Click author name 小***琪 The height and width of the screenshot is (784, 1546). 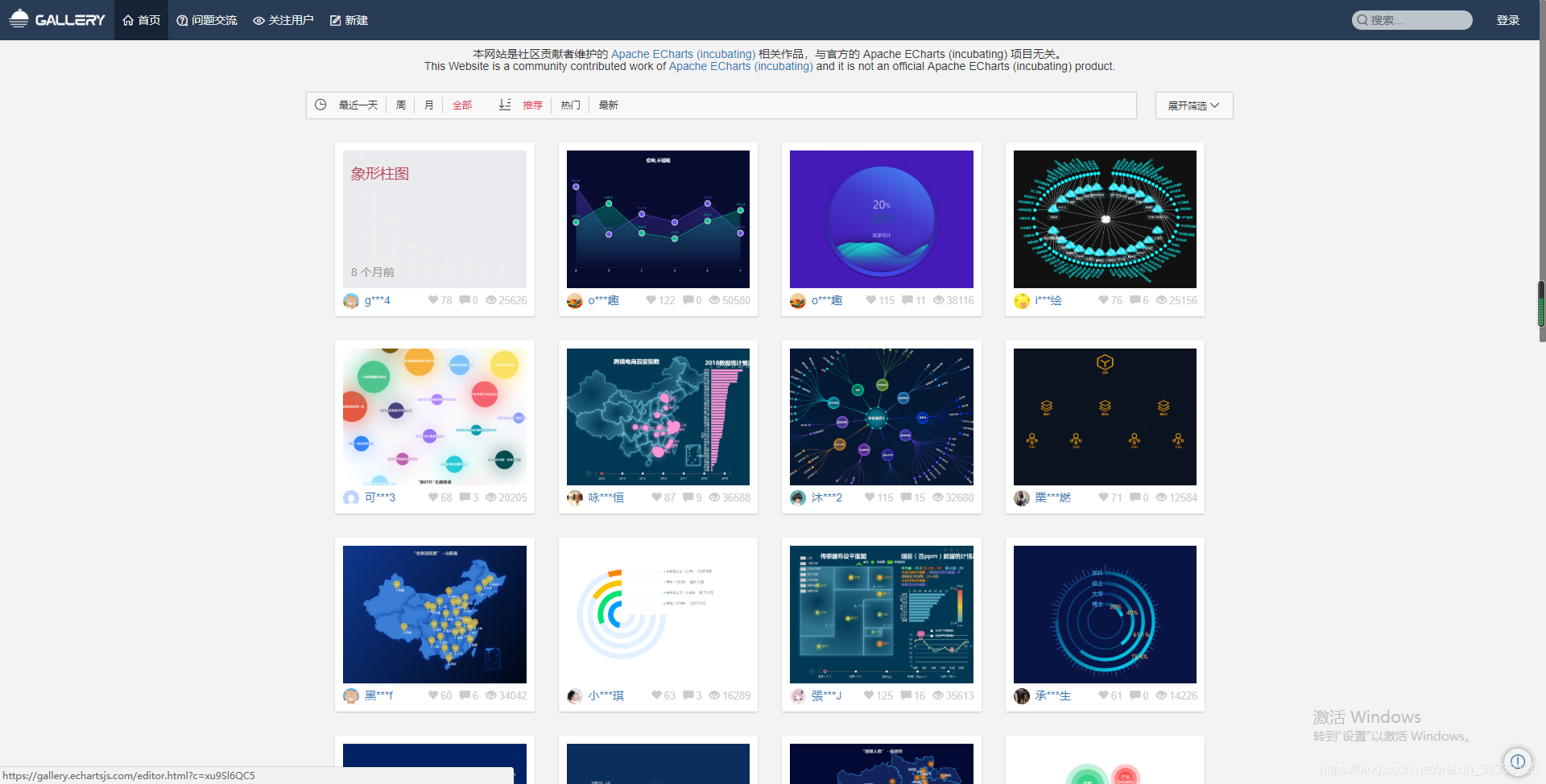tap(606, 695)
